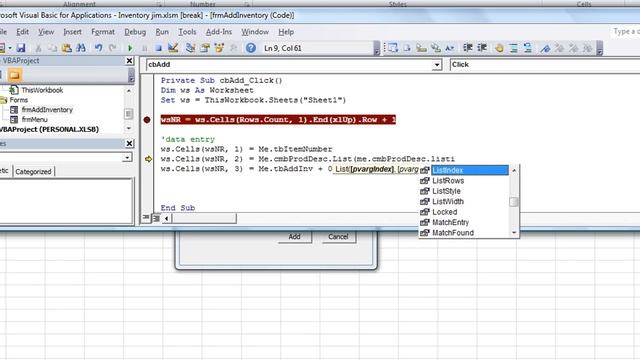Open the Object Browser icon

[219, 48]
